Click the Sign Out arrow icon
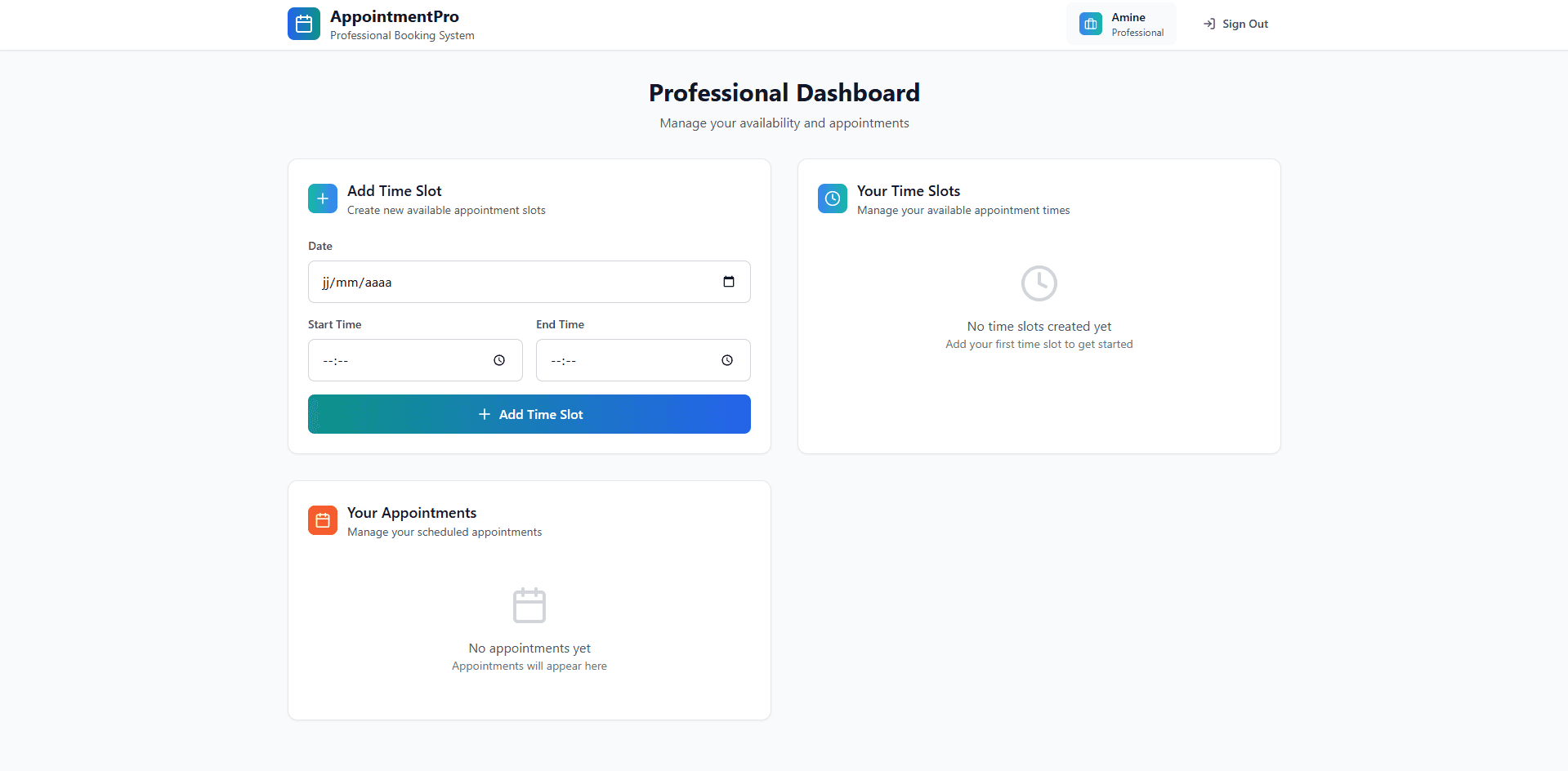Screen dimensions: 1568x771 (x=1209, y=24)
